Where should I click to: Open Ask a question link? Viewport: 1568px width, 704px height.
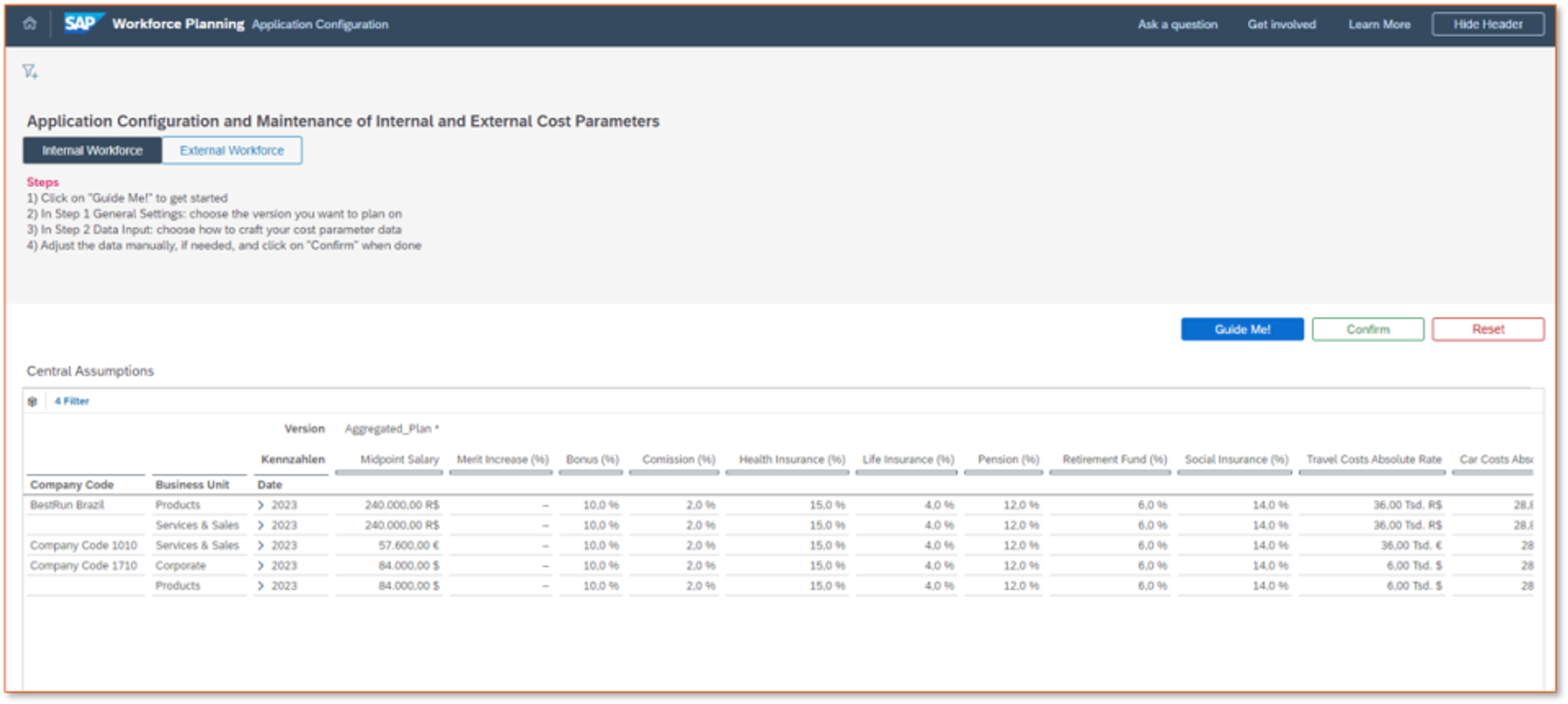pyautogui.click(x=1178, y=25)
